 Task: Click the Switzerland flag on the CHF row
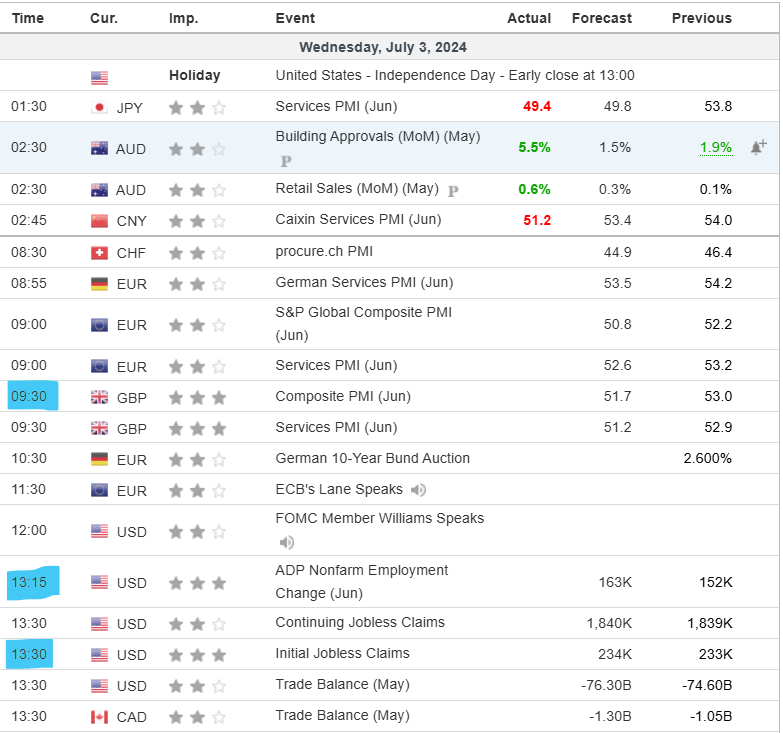click(x=99, y=253)
